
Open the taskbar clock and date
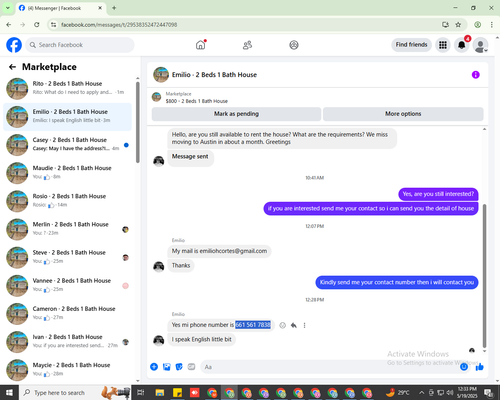(467, 393)
